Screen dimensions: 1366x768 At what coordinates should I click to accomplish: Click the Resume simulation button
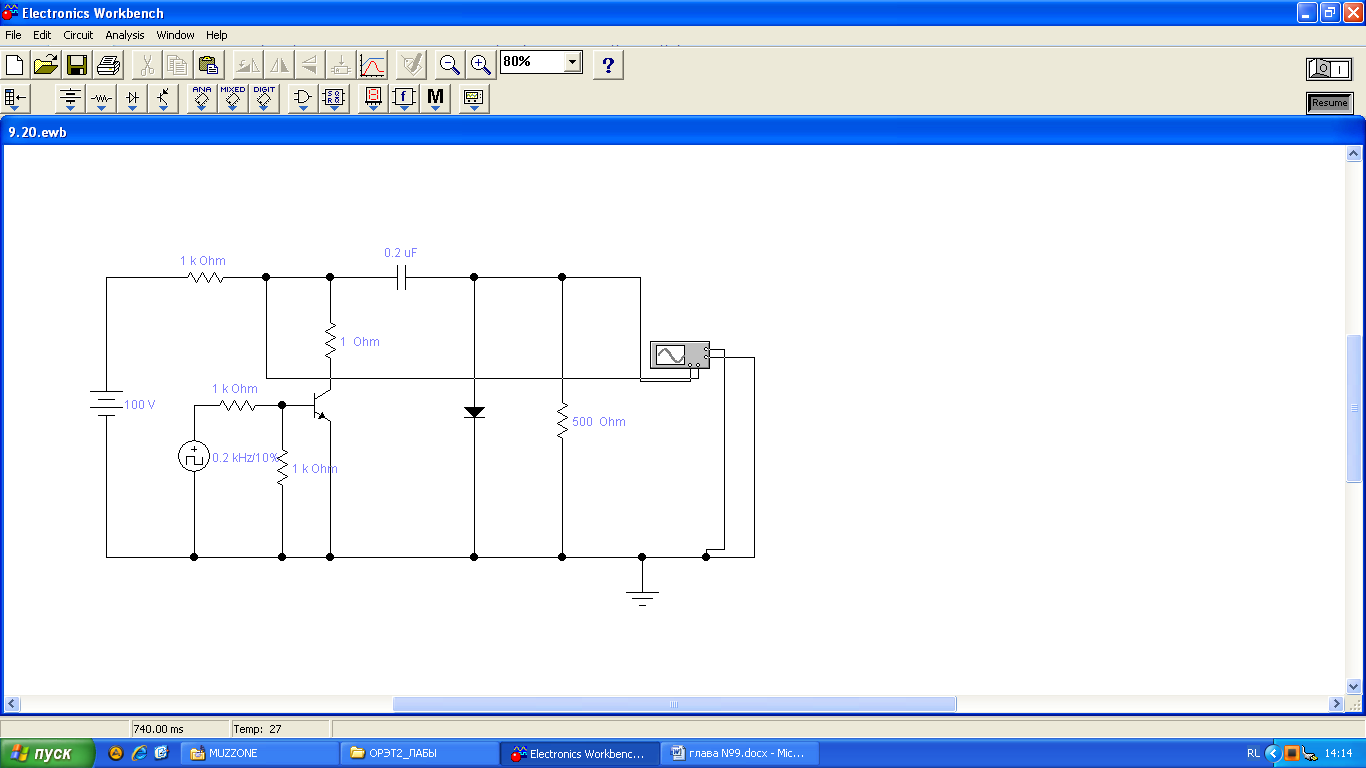1329,103
